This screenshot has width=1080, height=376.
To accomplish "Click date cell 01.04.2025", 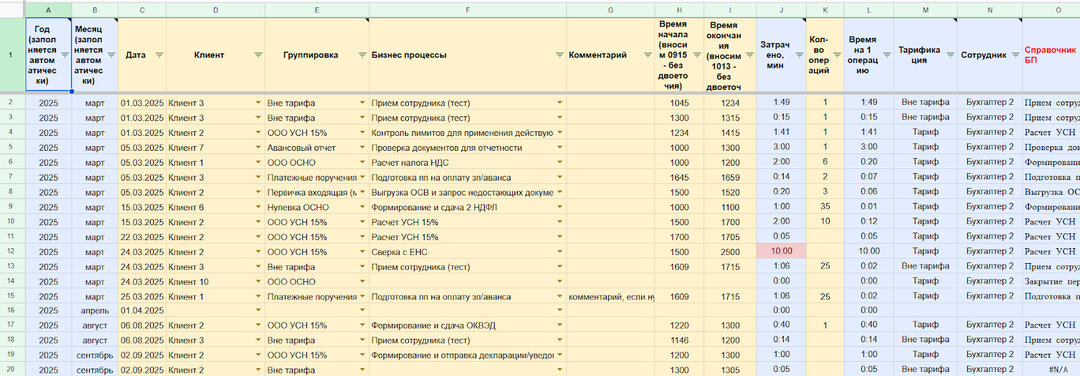I will click(142, 311).
